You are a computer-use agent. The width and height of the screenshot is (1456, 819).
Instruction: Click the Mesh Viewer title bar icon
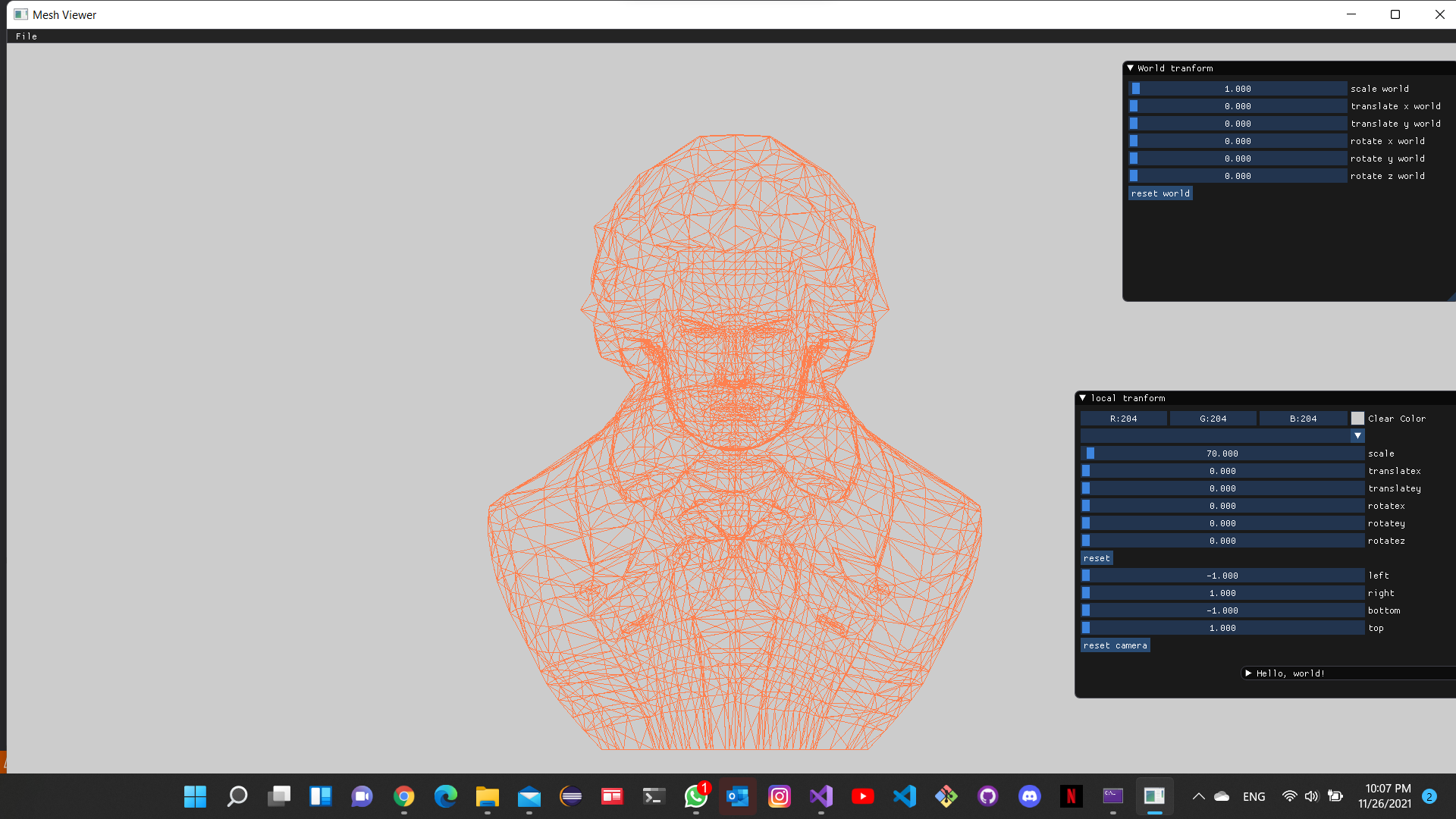19,14
